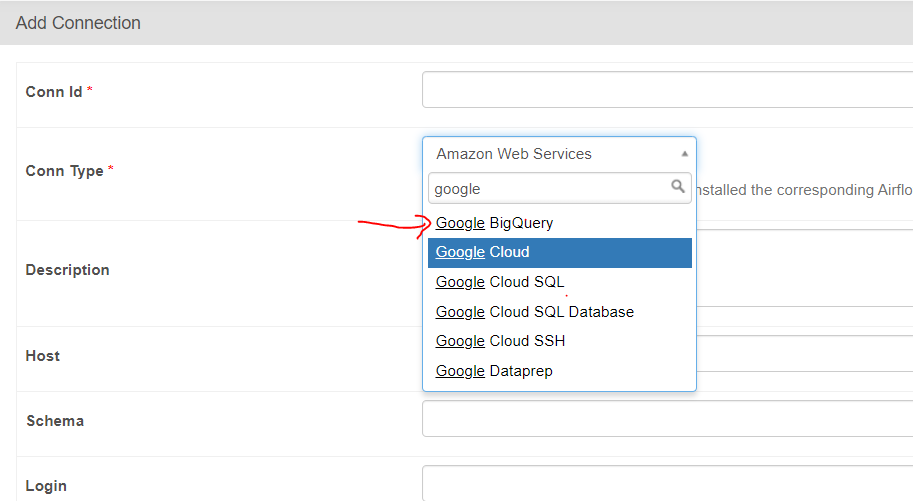The height and width of the screenshot is (501, 913).
Task: Choose Google Dataprep from the results
Action: pos(495,371)
